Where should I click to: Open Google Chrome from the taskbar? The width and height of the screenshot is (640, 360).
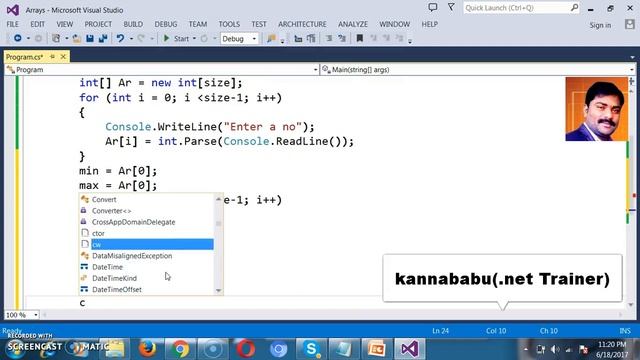(x=180, y=349)
